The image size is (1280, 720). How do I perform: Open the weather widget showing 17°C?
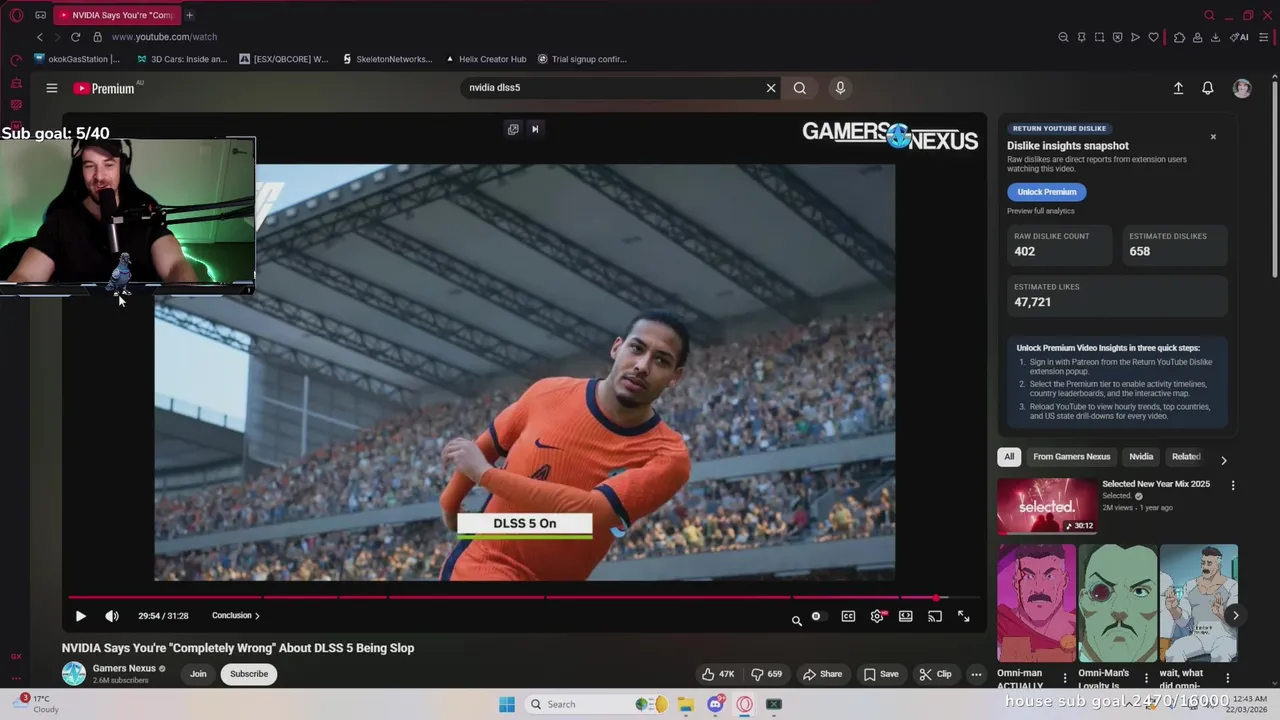[37, 704]
